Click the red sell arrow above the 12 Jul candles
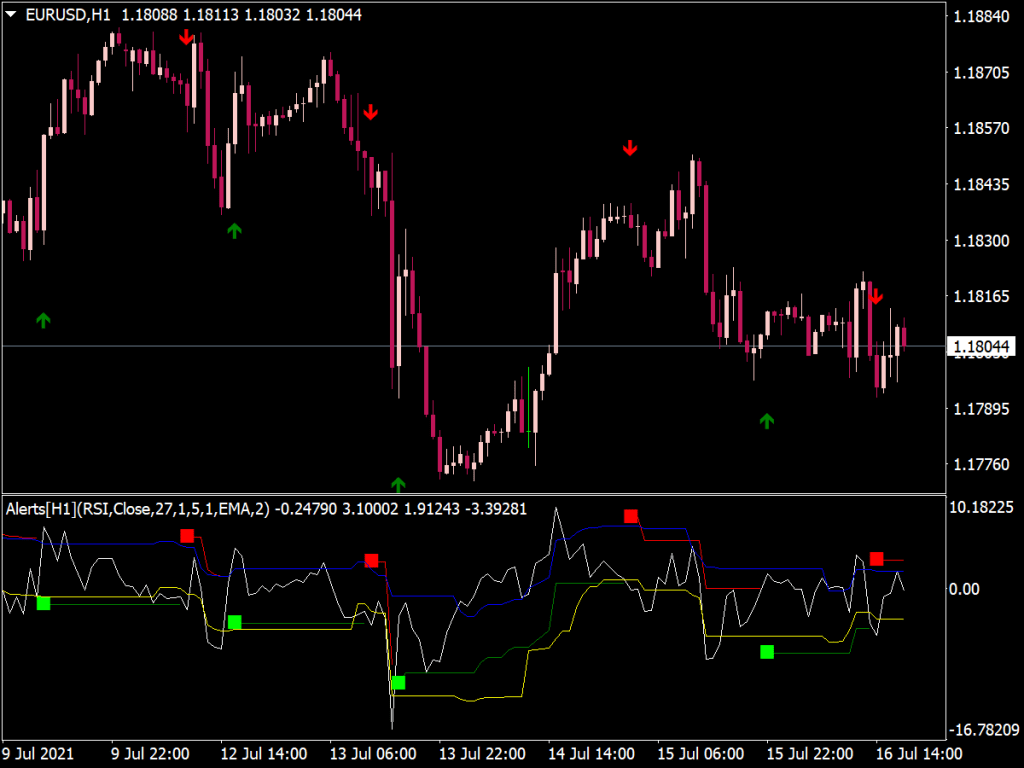This screenshot has width=1024, height=768. click(x=372, y=113)
